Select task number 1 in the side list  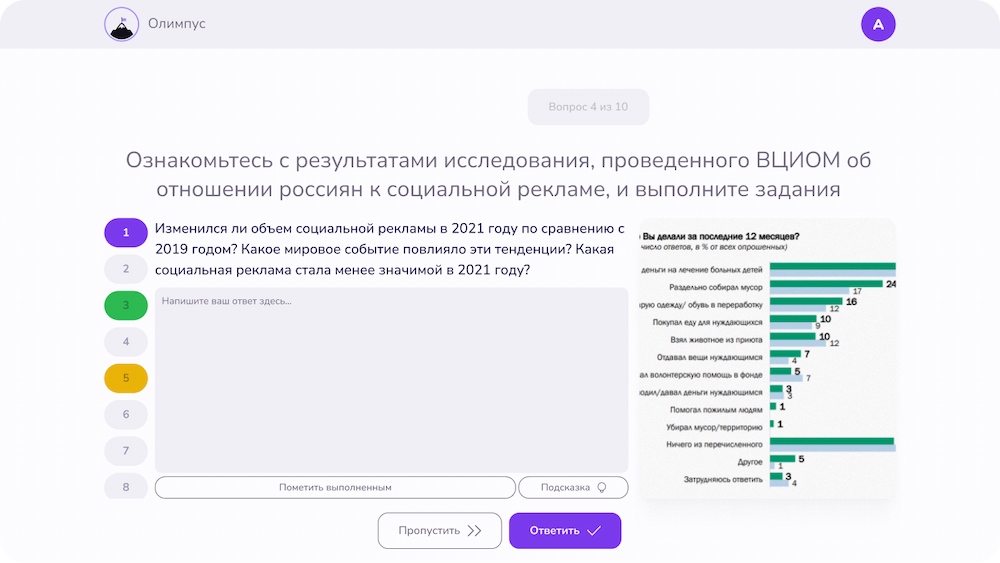[126, 233]
